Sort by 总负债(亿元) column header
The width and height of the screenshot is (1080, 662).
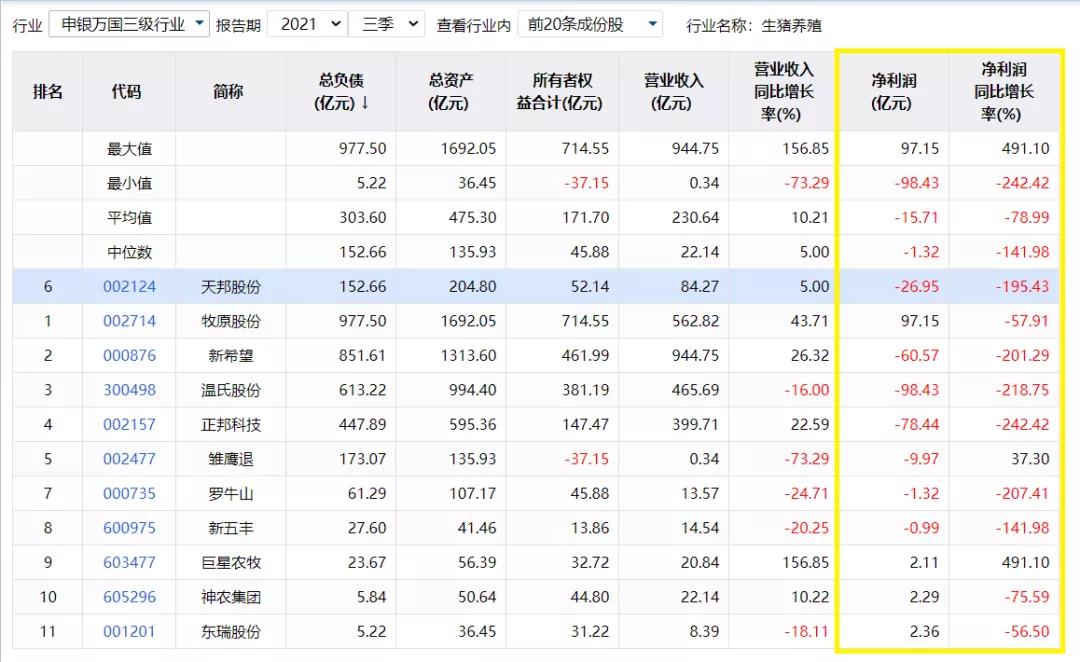pos(341,92)
